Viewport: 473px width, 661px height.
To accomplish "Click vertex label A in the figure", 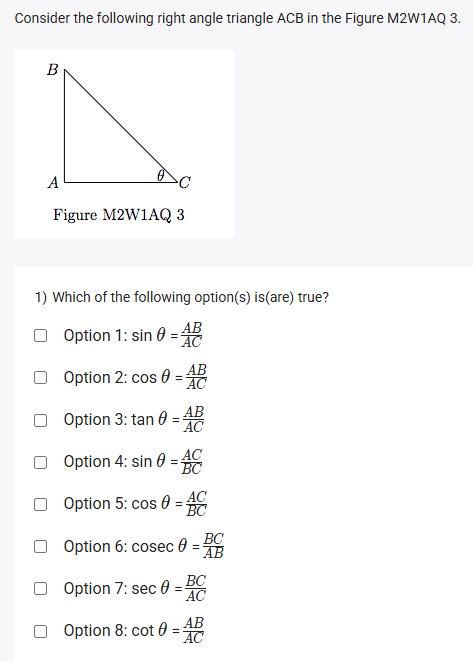I will pyautogui.click(x=53, y=183).
